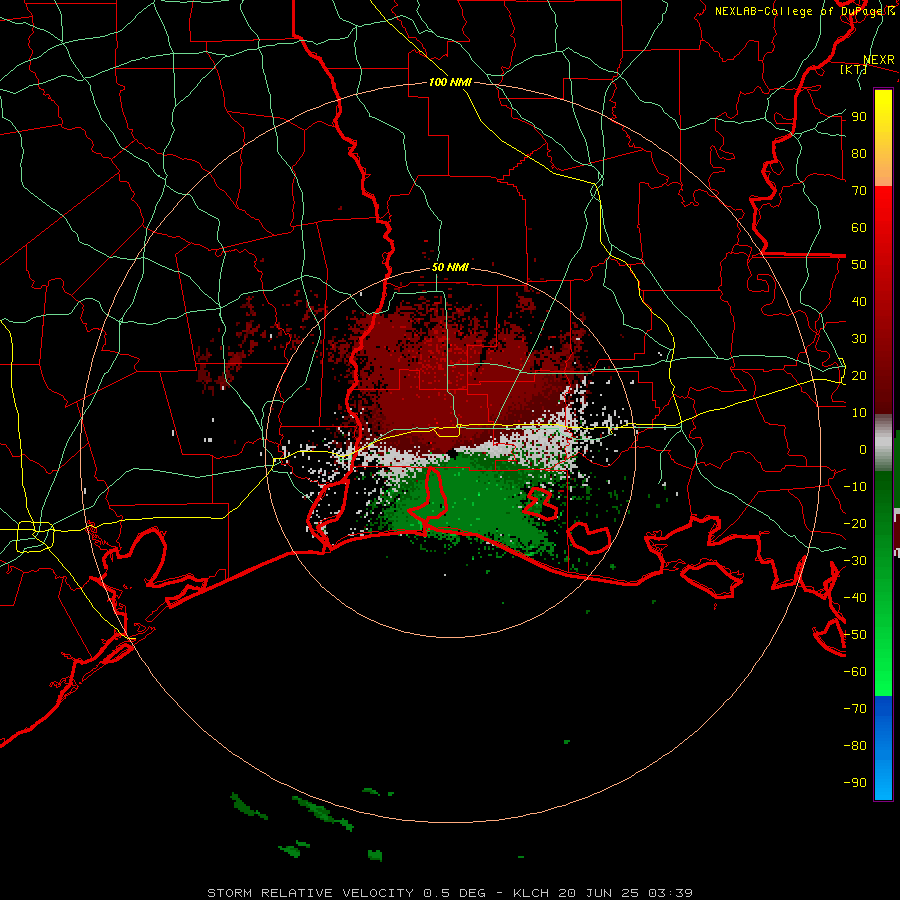Click the 60 value on the velocity scale

[x=859, y=228]
